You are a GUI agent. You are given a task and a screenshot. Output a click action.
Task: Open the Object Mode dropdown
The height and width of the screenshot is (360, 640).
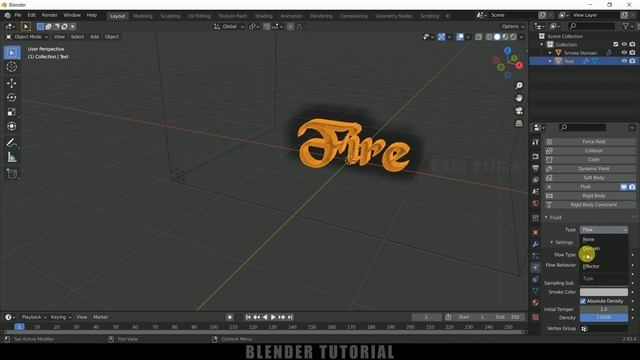(x=27, y=37)
